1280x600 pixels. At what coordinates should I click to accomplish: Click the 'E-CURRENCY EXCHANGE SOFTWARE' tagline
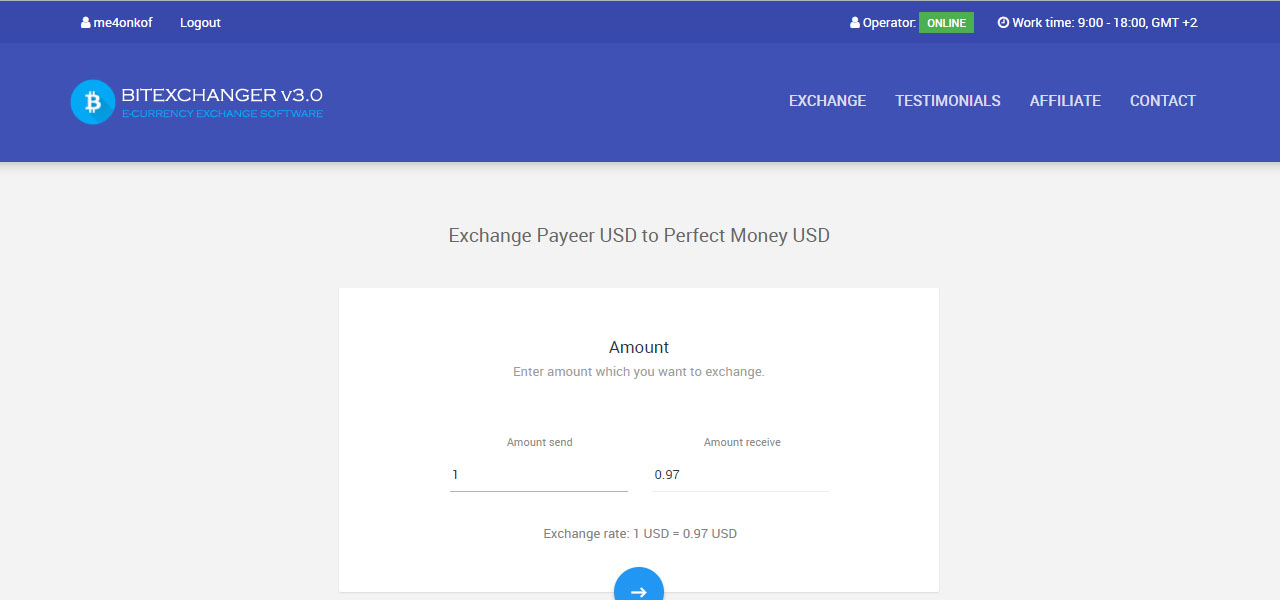tap(222, 114)
